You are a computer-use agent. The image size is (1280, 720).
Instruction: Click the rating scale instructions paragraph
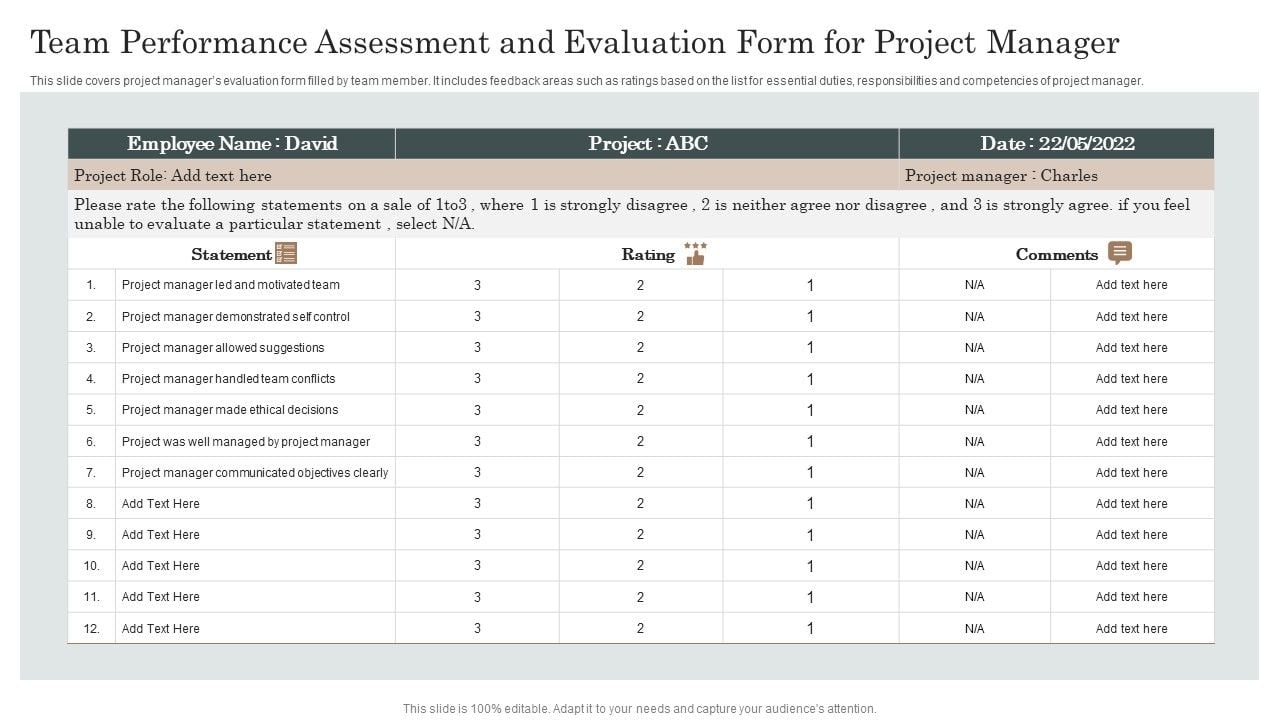632,214
